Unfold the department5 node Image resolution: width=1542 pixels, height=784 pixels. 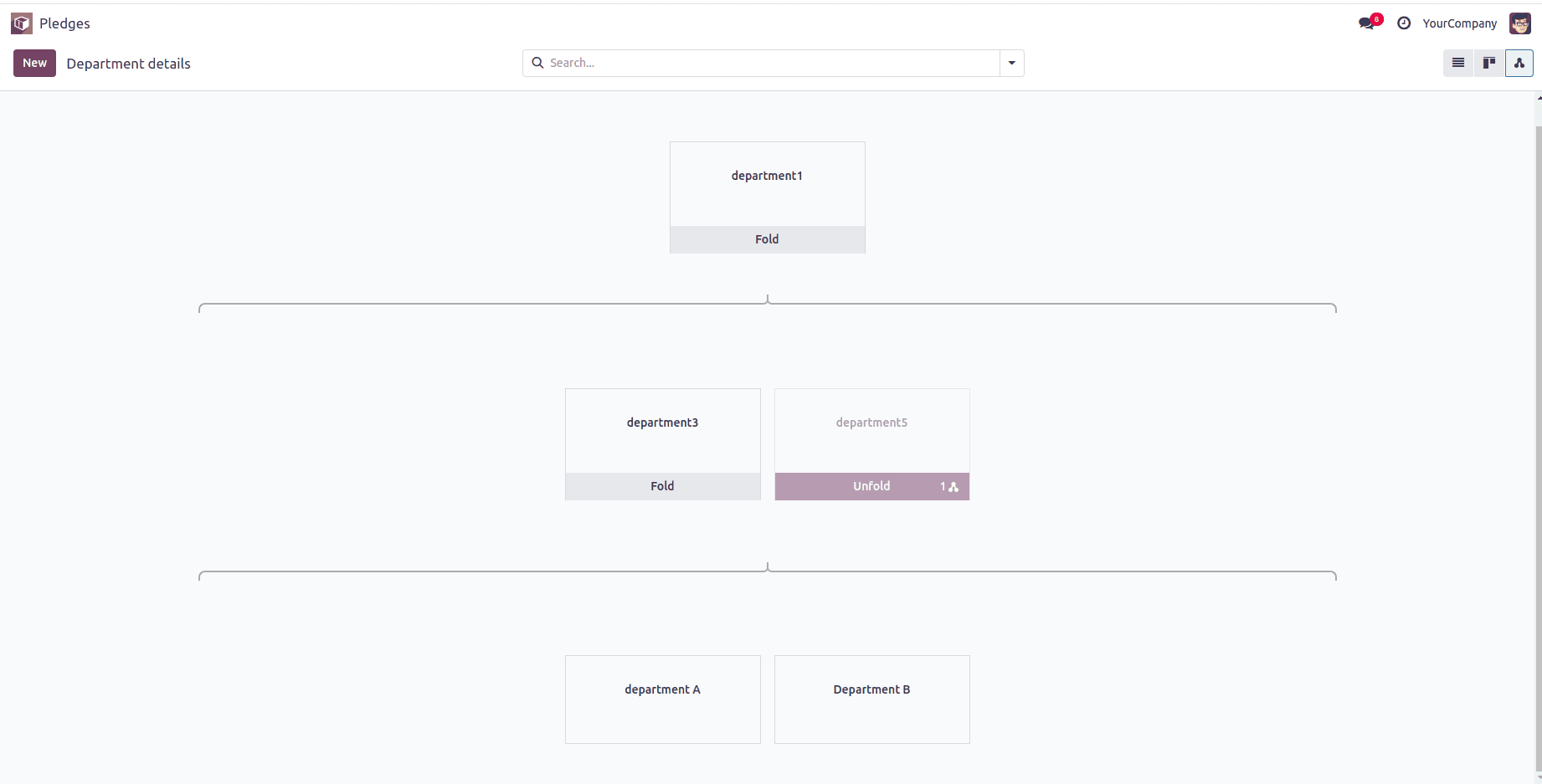click(x=871, y=486)
